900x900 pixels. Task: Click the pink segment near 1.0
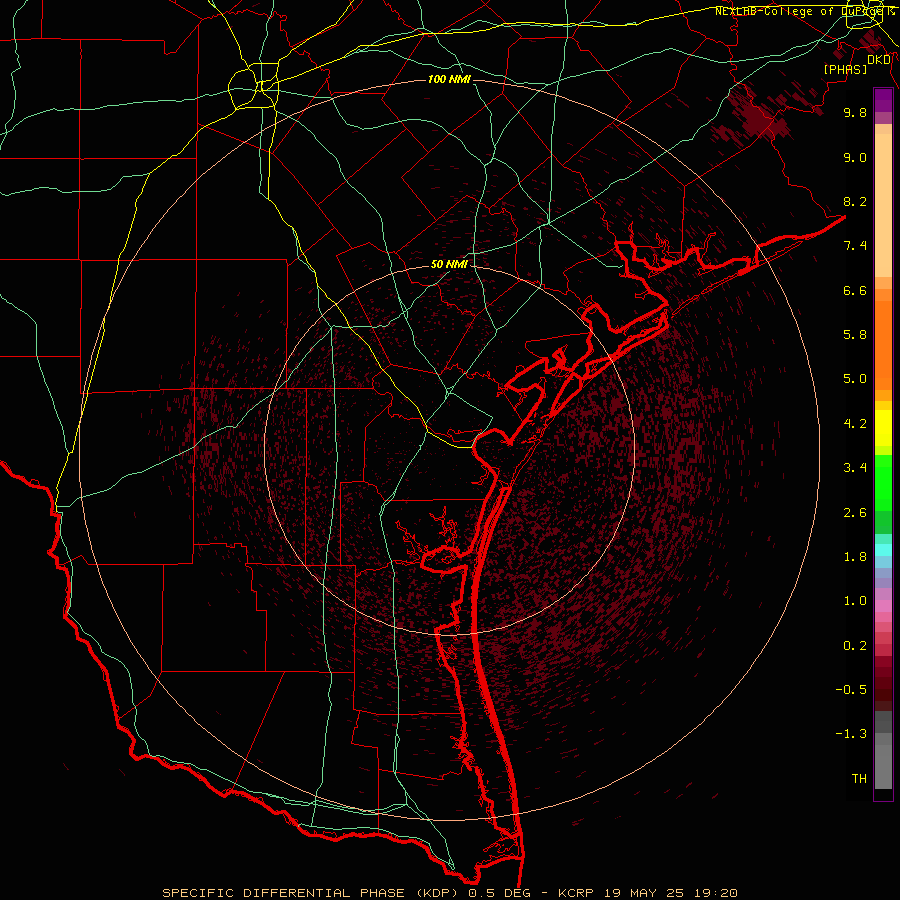[x=883, y=606]
